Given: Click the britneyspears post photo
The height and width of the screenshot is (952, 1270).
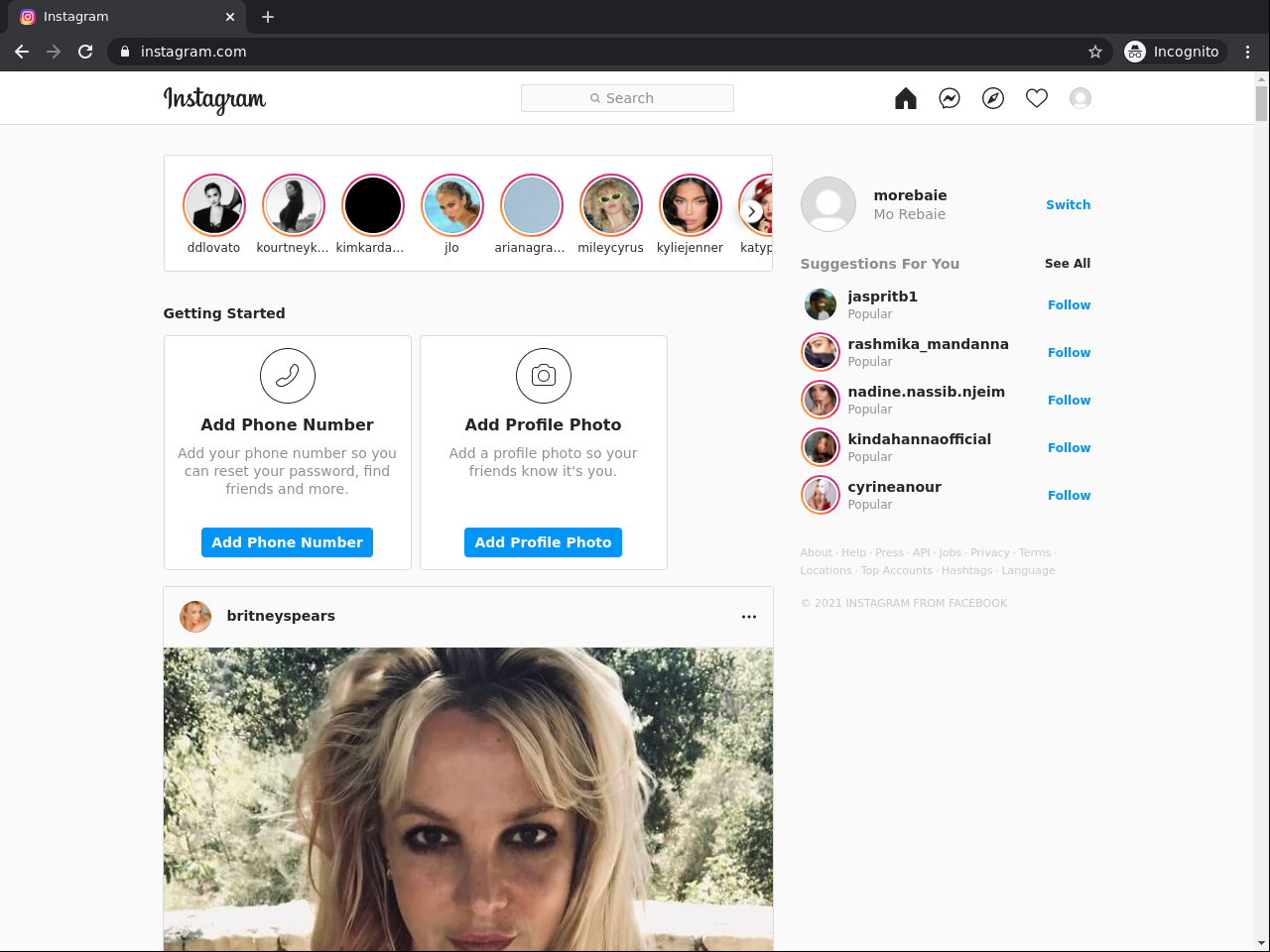Looking at the screenshot, I should tap(468, 799).
